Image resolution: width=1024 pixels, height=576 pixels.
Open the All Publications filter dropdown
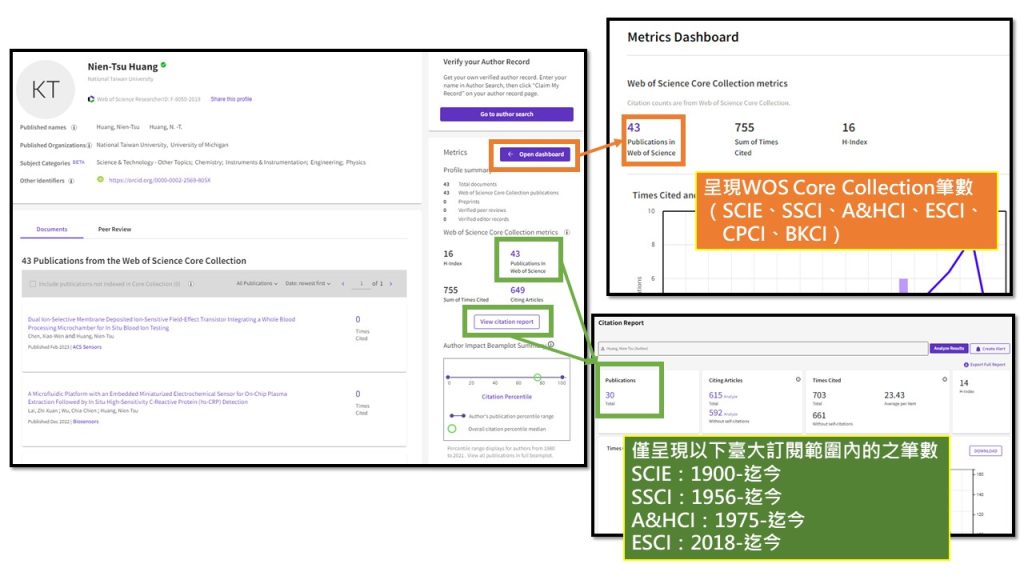(257, 283)
